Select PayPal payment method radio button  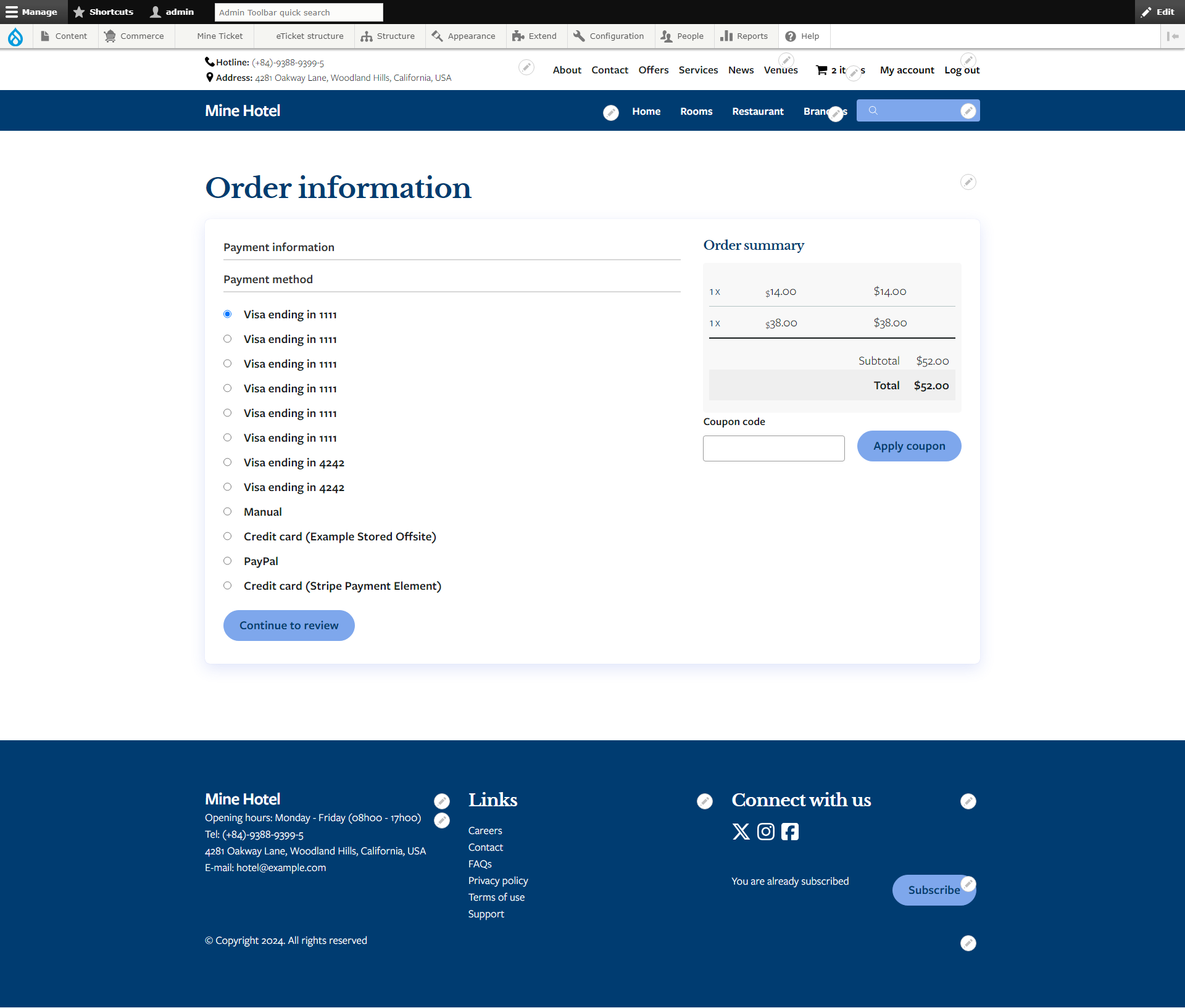228,561
